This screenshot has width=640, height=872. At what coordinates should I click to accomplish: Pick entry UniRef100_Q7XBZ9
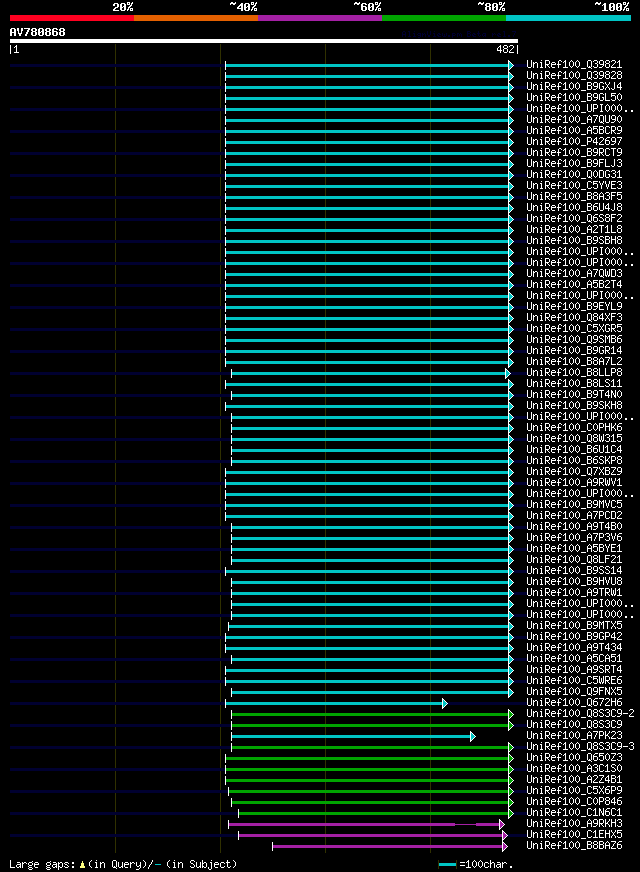(574, 472)
